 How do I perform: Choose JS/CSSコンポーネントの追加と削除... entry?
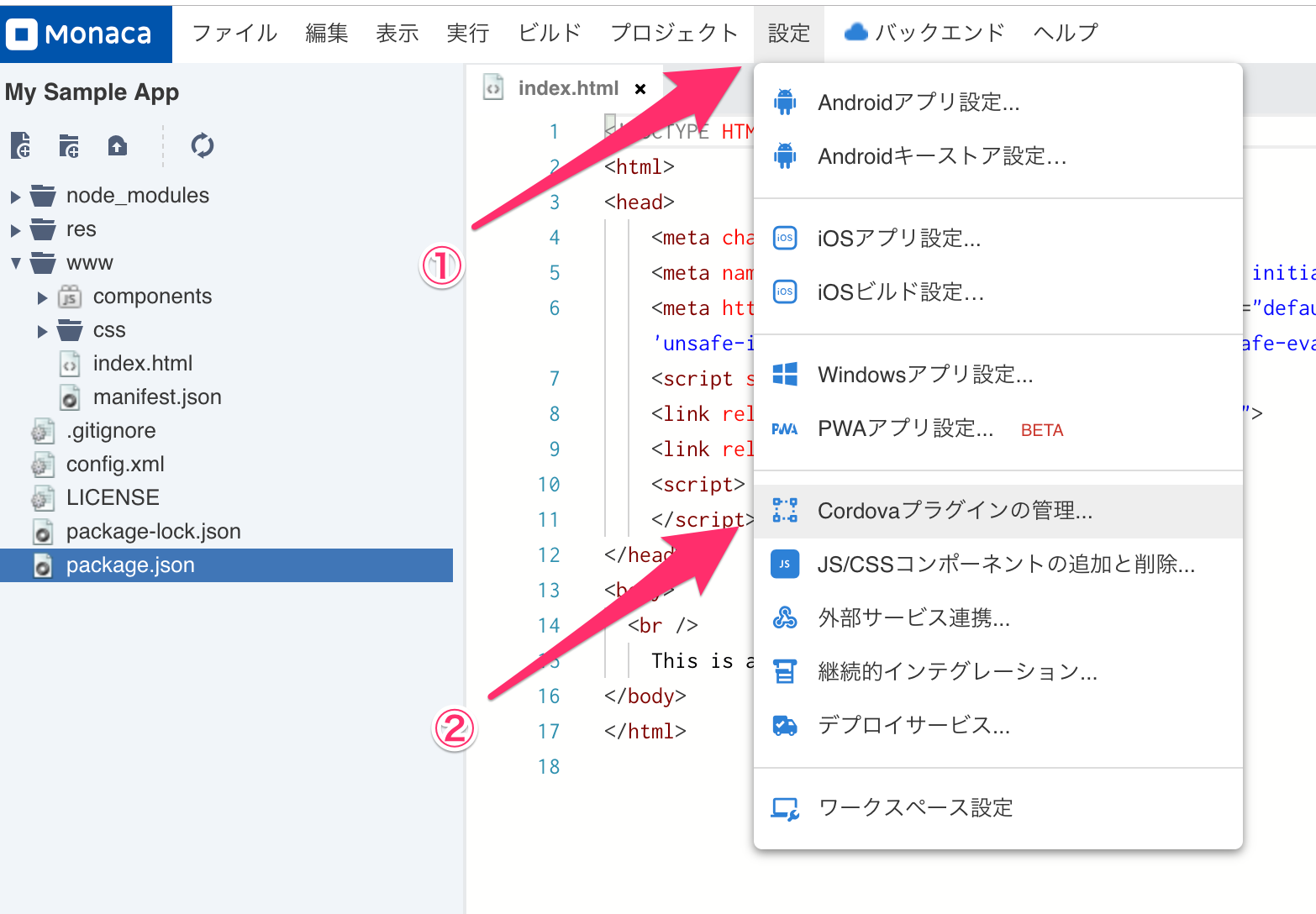pyautogui.click(x=998, y=565)
